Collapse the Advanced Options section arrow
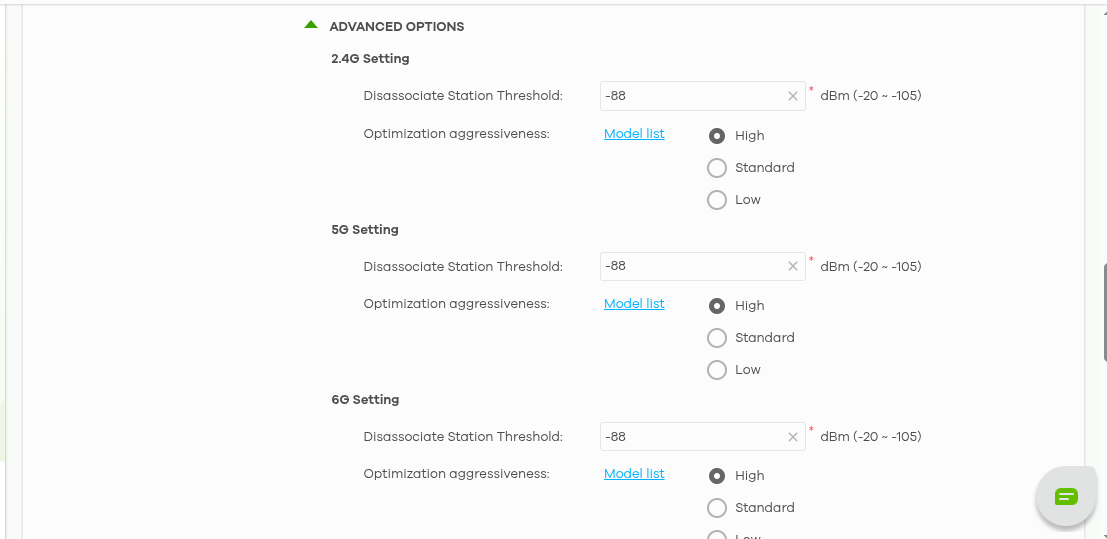Image resolution: width=1107 pixels, height=539 pixels. tap(311, 26)
